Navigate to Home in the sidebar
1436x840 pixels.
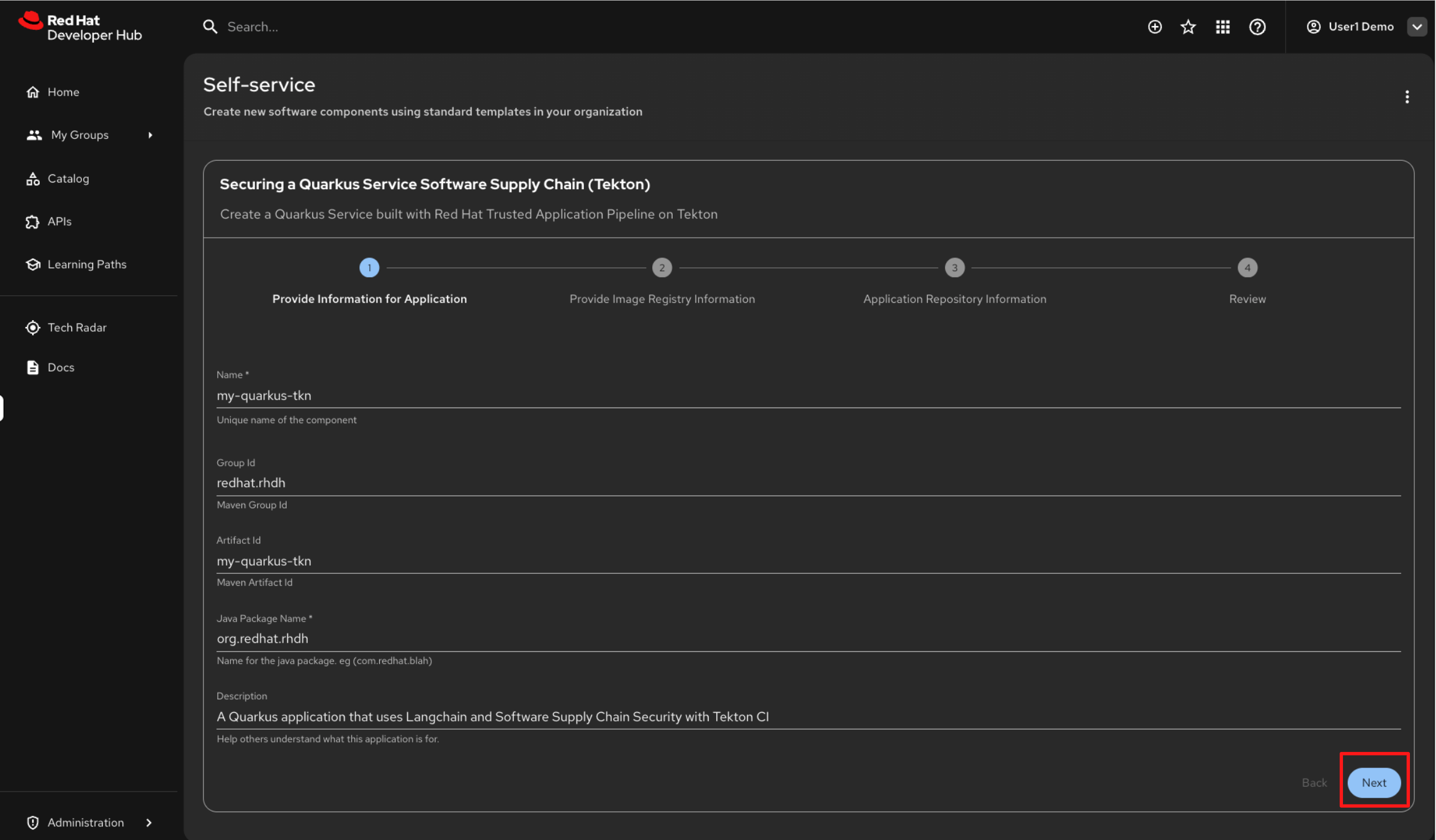pos(63,92)
